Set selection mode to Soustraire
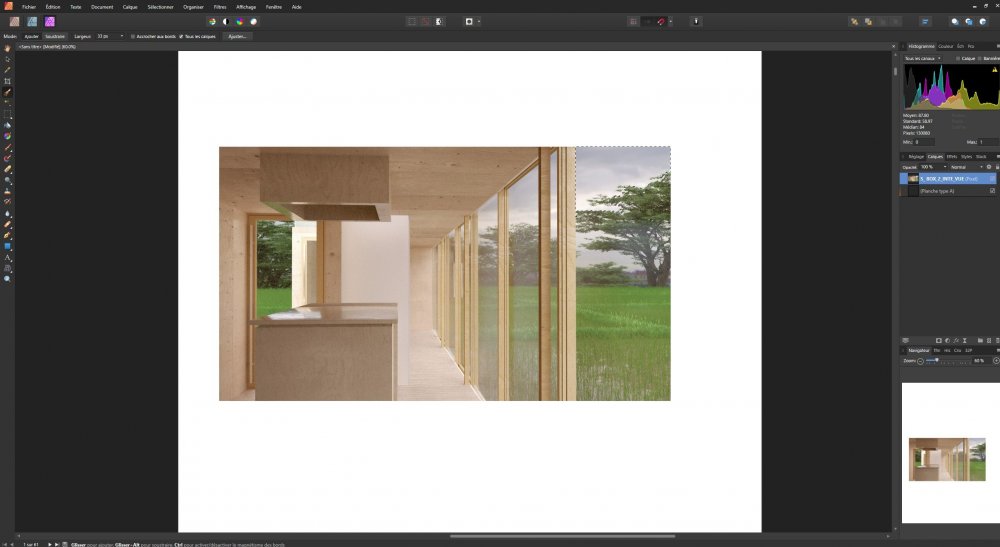 tap(55, 36)
